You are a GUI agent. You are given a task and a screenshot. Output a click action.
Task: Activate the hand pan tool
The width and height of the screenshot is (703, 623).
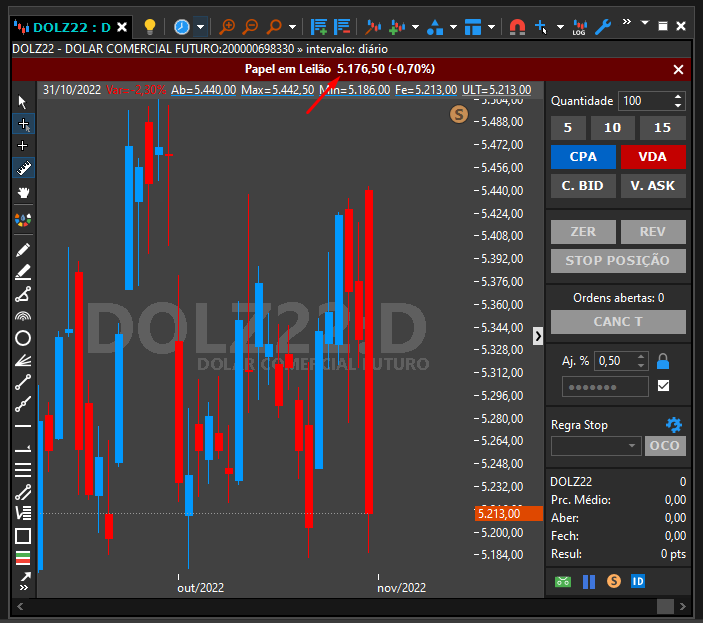pyautogui.click(x=23, y=193)
